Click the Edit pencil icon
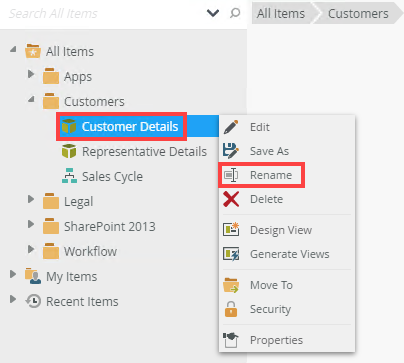 click(231, 127)
